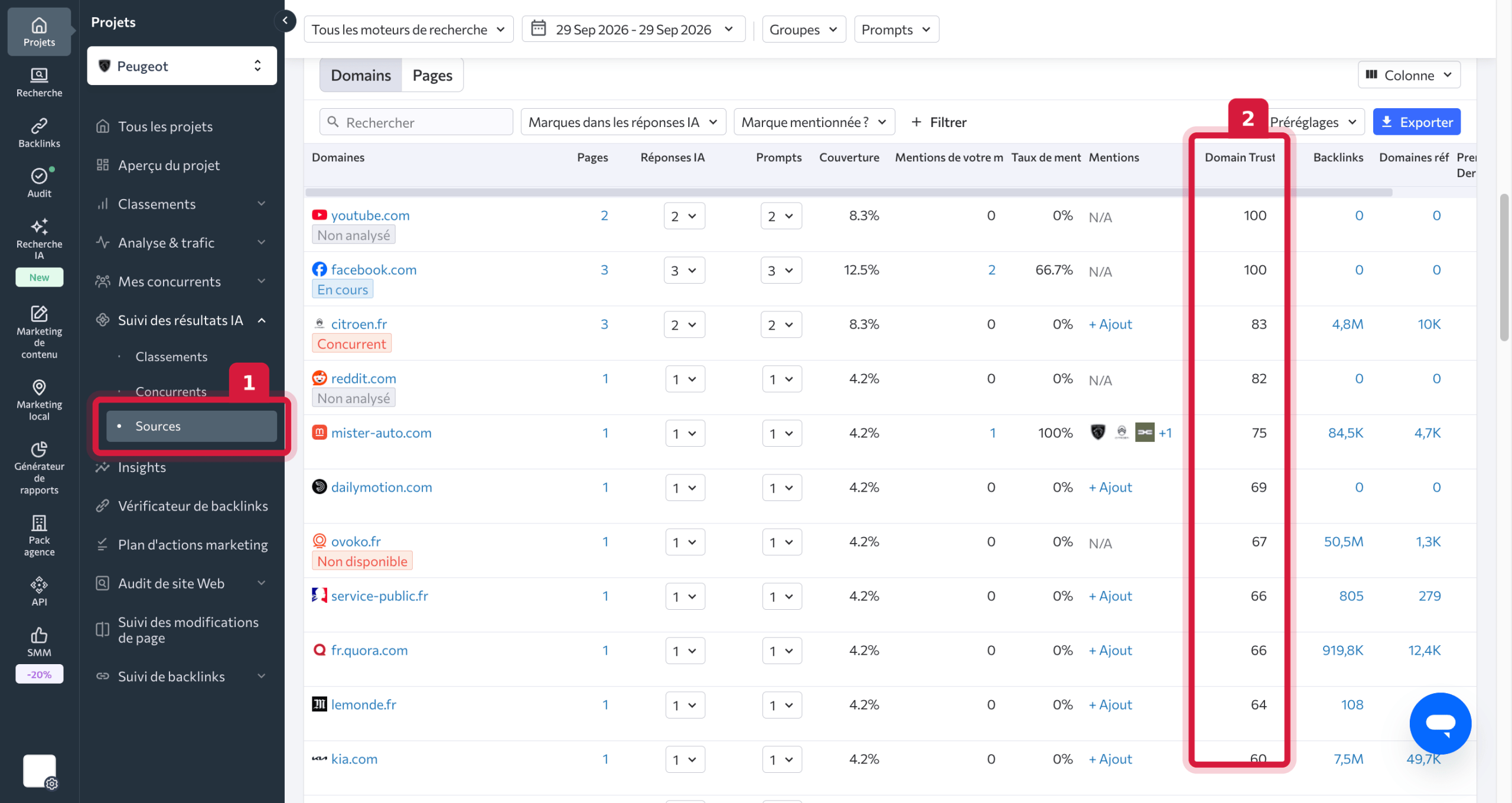Click the Peugeot brand icon in mister-auto.com mentions
Viewport: 1512px width, 803px height.
tap(1097, 433)
